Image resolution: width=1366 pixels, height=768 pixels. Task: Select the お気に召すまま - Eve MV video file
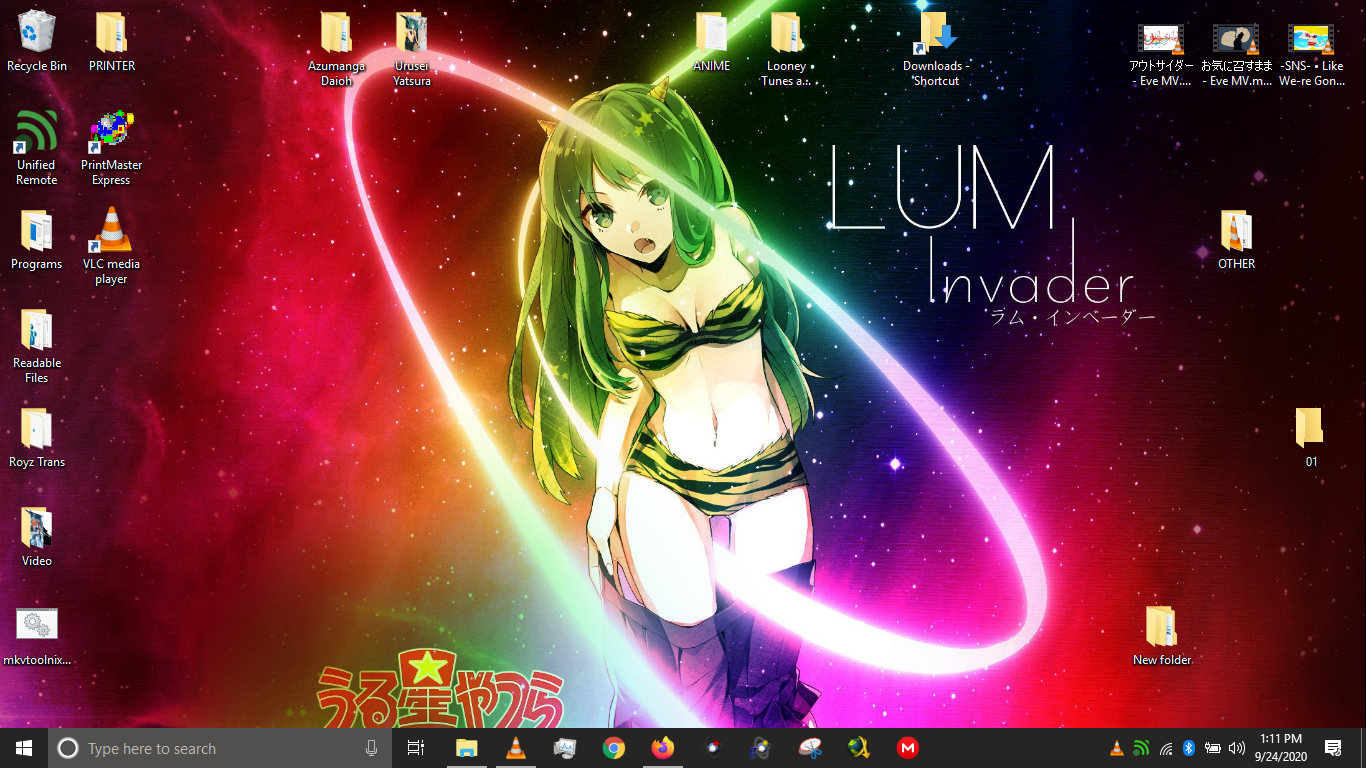click(x=1236, y=55)
